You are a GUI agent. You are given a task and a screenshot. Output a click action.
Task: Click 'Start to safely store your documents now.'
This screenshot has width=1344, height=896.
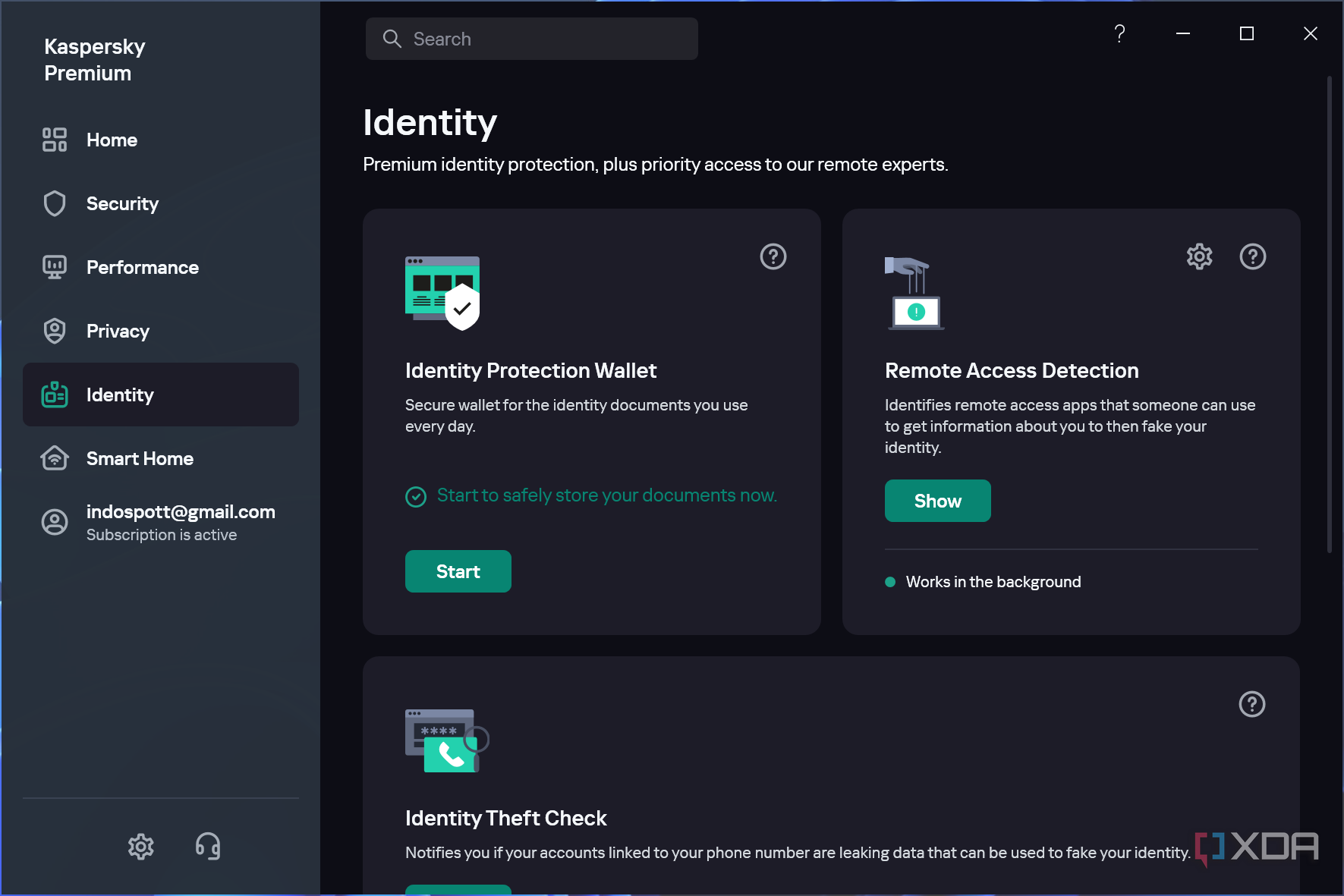coord(607,495)
